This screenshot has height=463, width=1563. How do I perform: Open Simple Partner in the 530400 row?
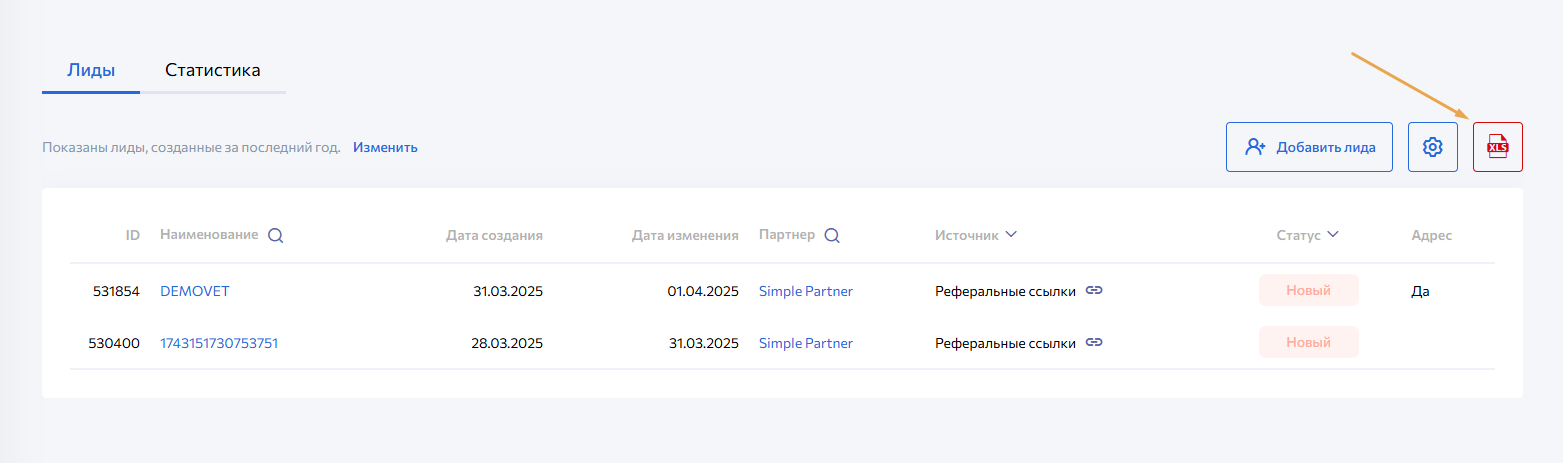(x=806, y=343)
